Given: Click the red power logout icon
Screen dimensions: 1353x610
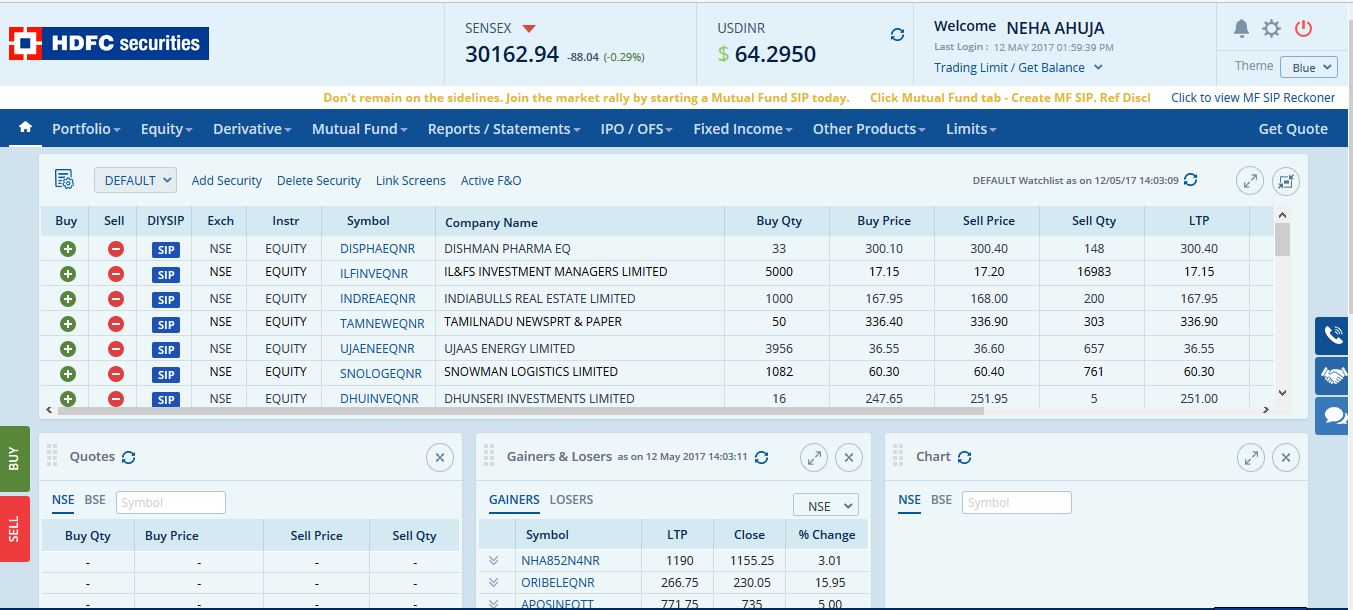Looking at the screenshot, I should point(1303,29).
